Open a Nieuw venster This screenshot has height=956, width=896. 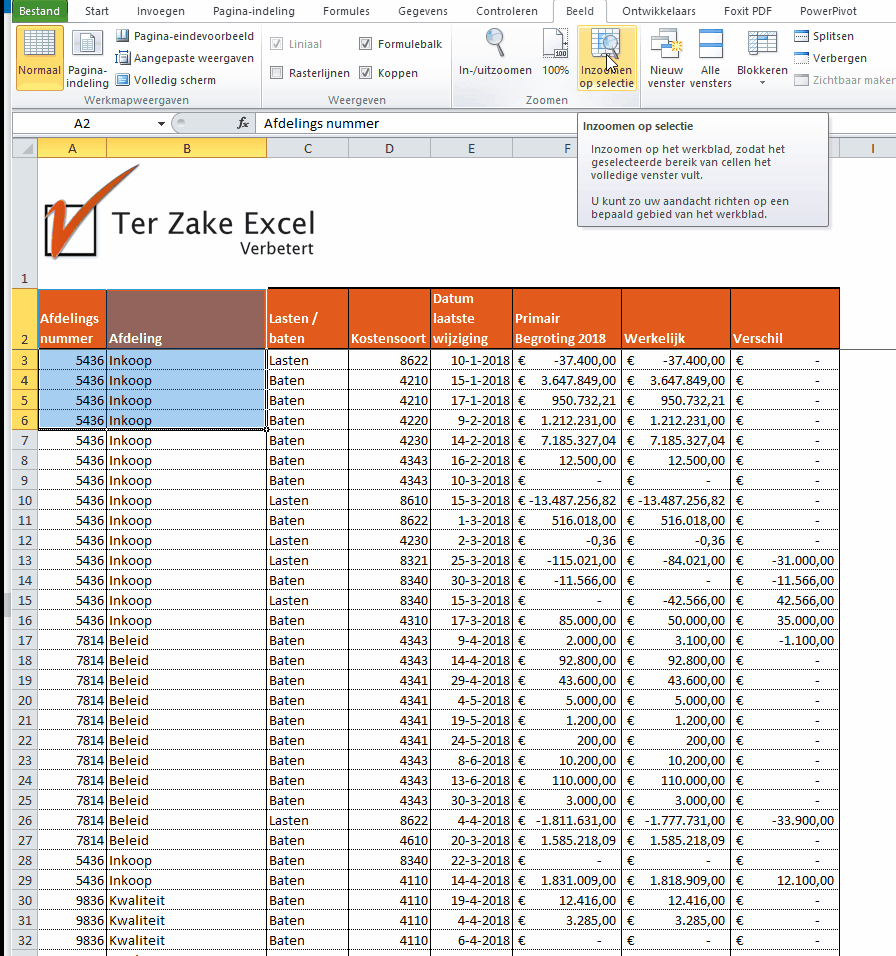pyautogui.click(x=666, y=58)
